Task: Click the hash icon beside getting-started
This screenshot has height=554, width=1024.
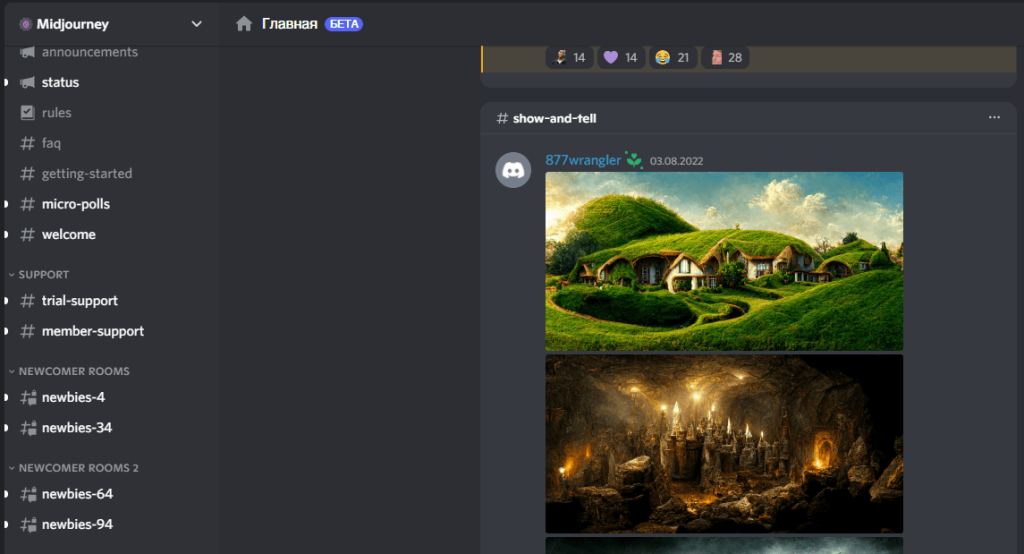Action: 28,174
